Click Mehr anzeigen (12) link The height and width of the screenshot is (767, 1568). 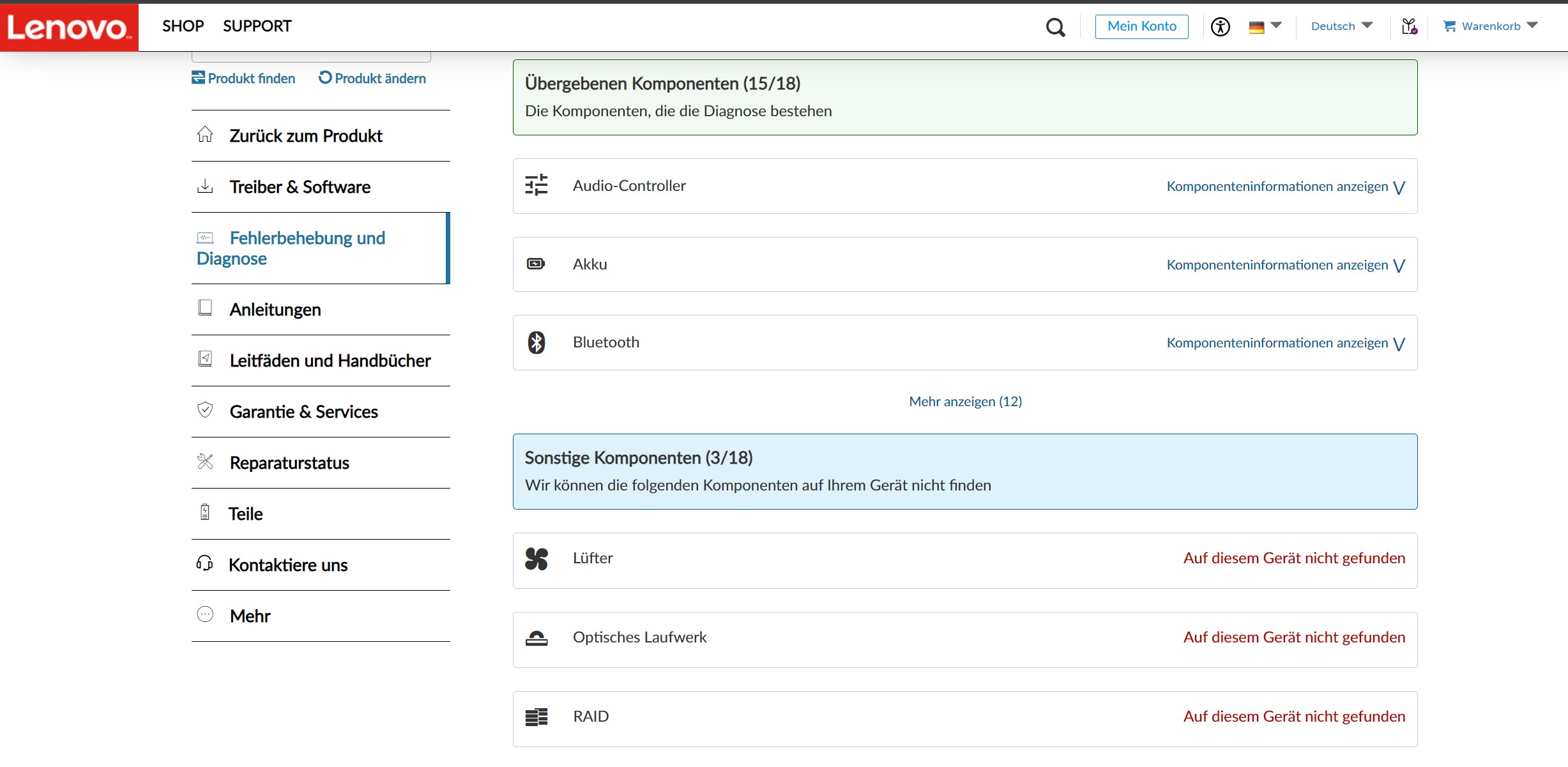tap(965, 401)
